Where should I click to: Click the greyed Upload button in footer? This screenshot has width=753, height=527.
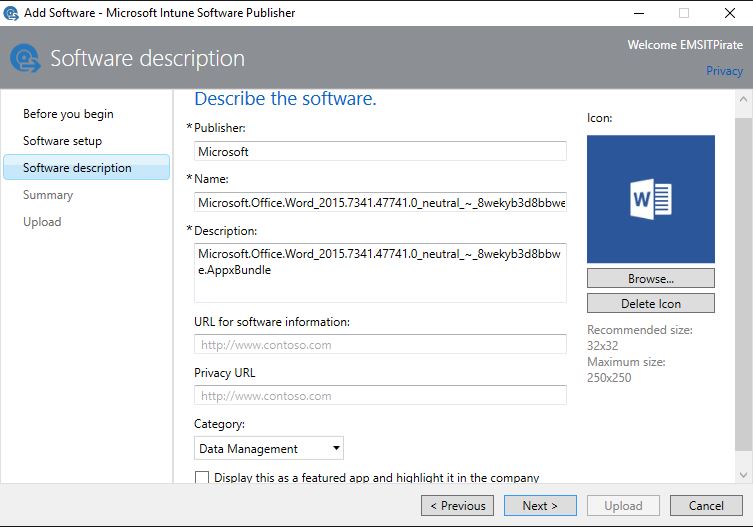[623, 505]
